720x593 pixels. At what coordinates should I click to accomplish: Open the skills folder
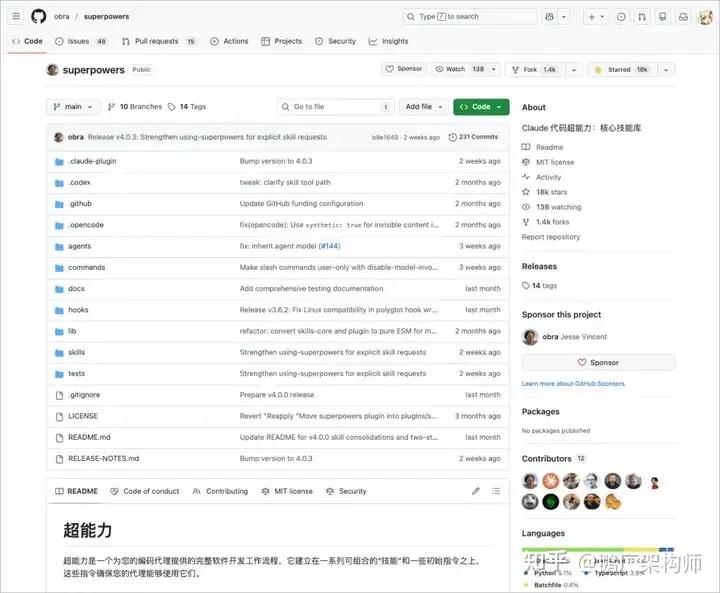click(77, 352)
